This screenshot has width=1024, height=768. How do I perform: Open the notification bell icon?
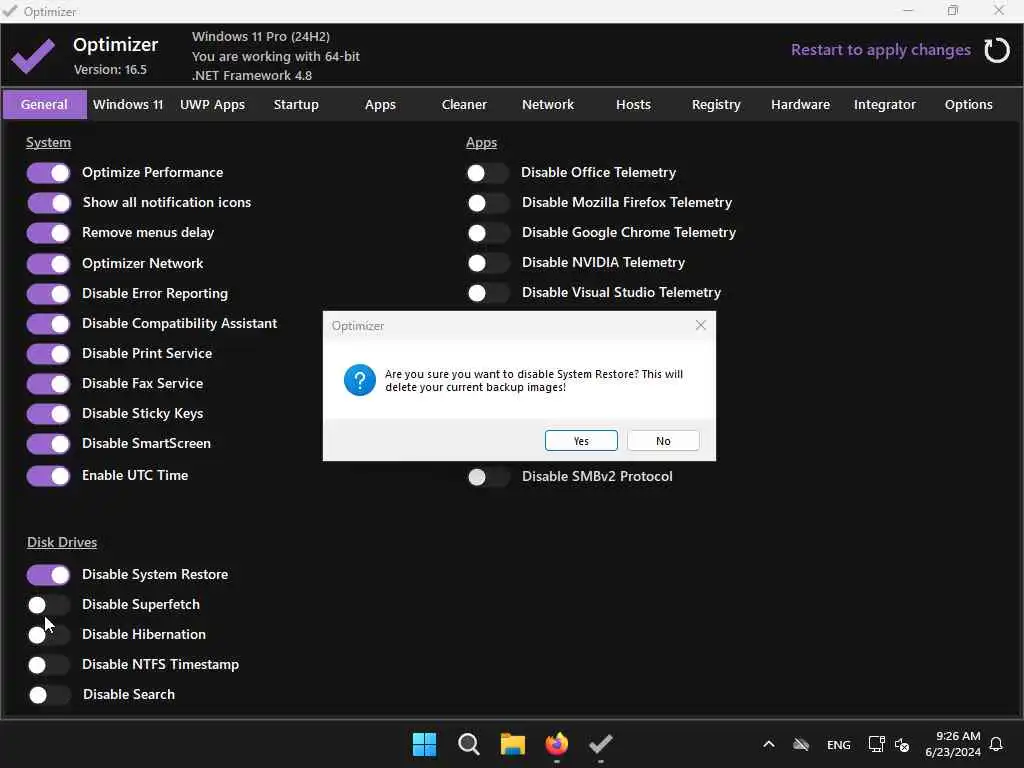pos(996,744)
